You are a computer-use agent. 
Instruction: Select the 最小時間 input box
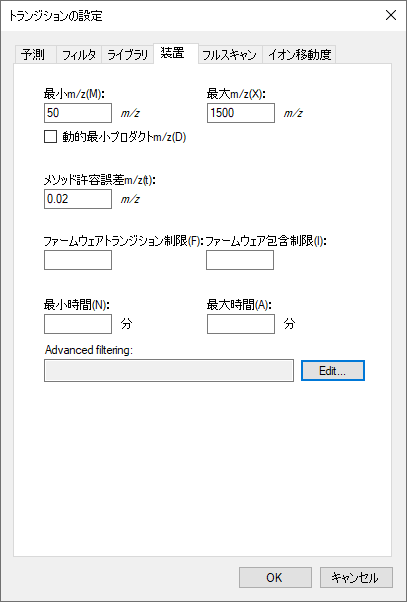[78, 324]
